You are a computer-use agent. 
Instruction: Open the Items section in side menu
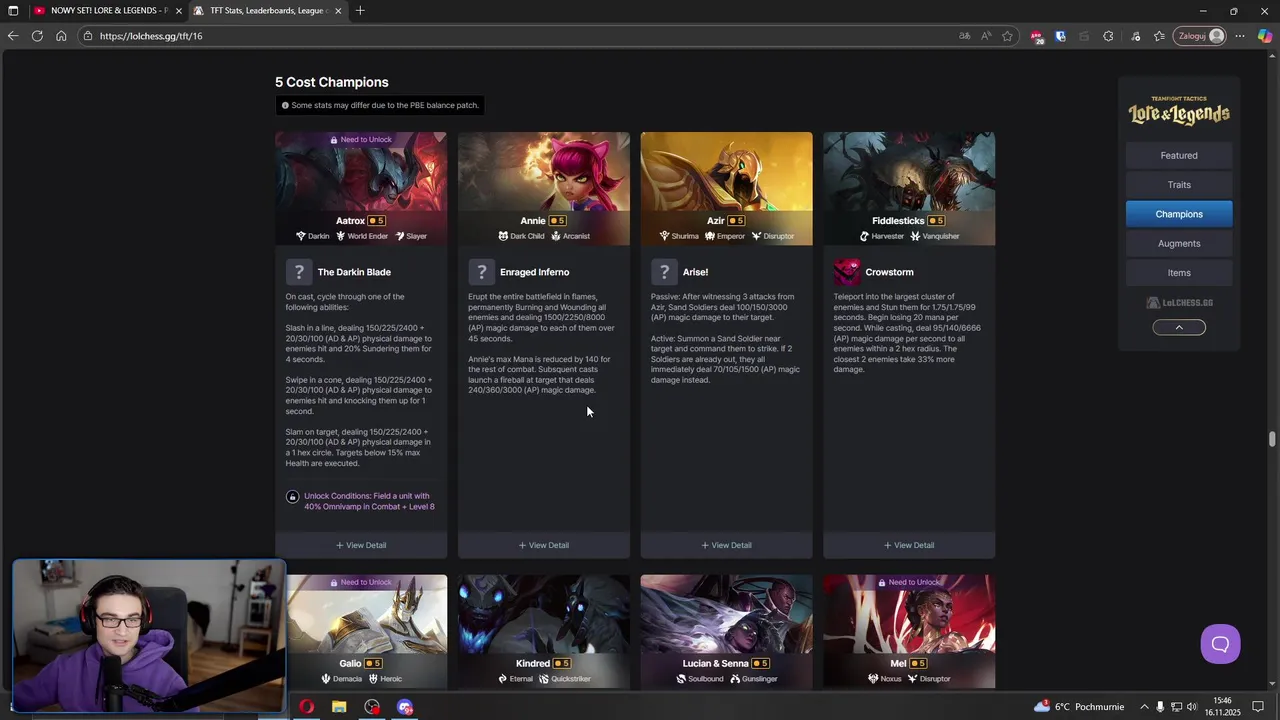1179,272
